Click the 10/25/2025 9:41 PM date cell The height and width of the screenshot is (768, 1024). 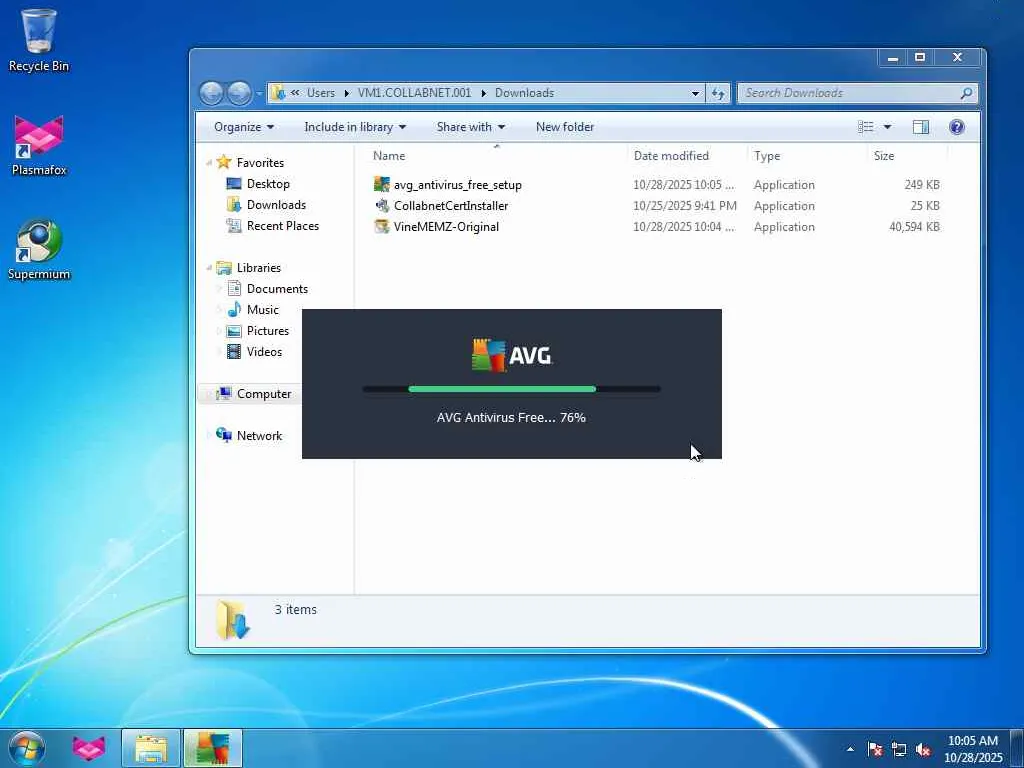coord(684,206)
